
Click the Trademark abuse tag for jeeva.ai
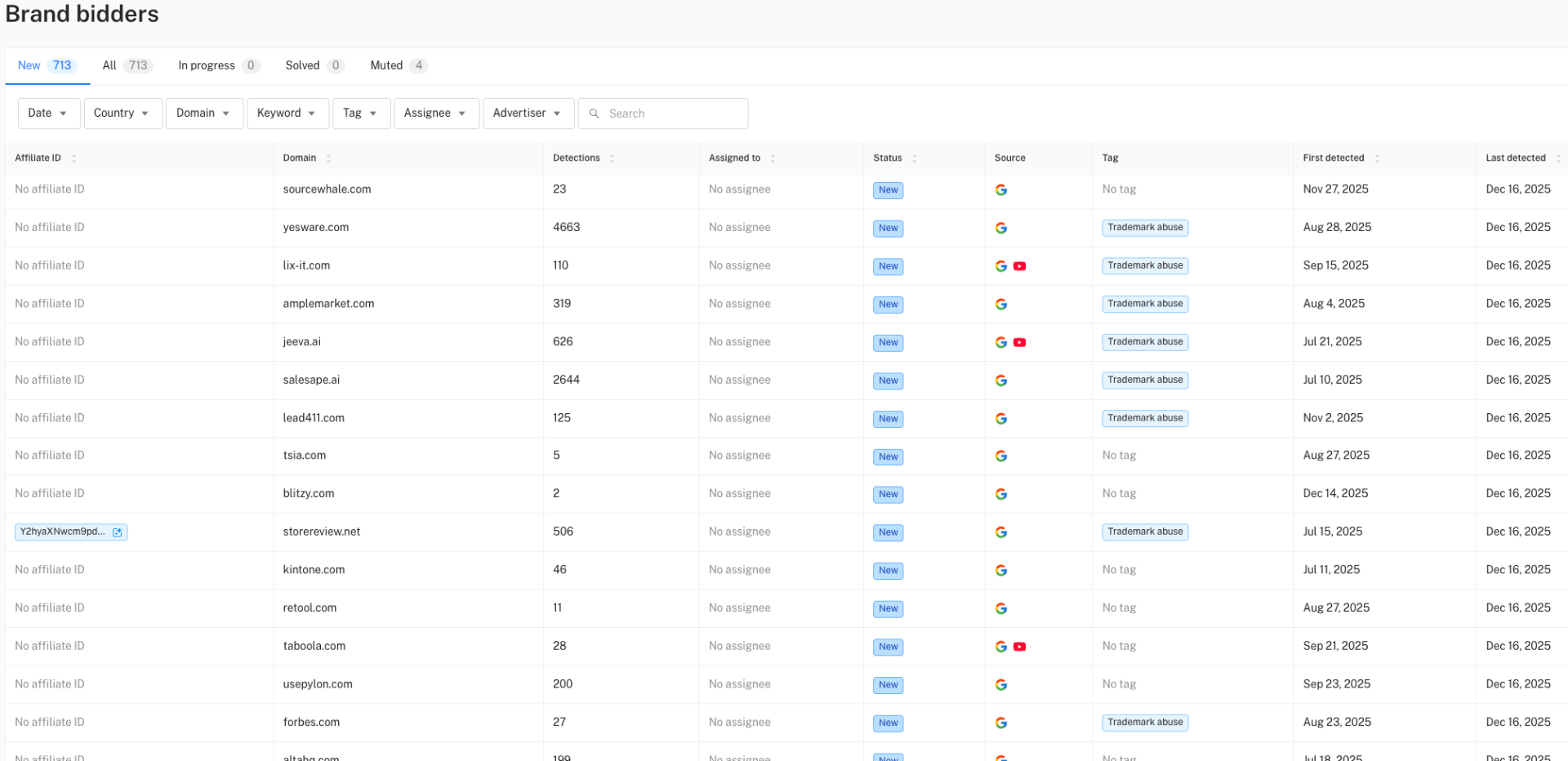tap(1145, 342)
